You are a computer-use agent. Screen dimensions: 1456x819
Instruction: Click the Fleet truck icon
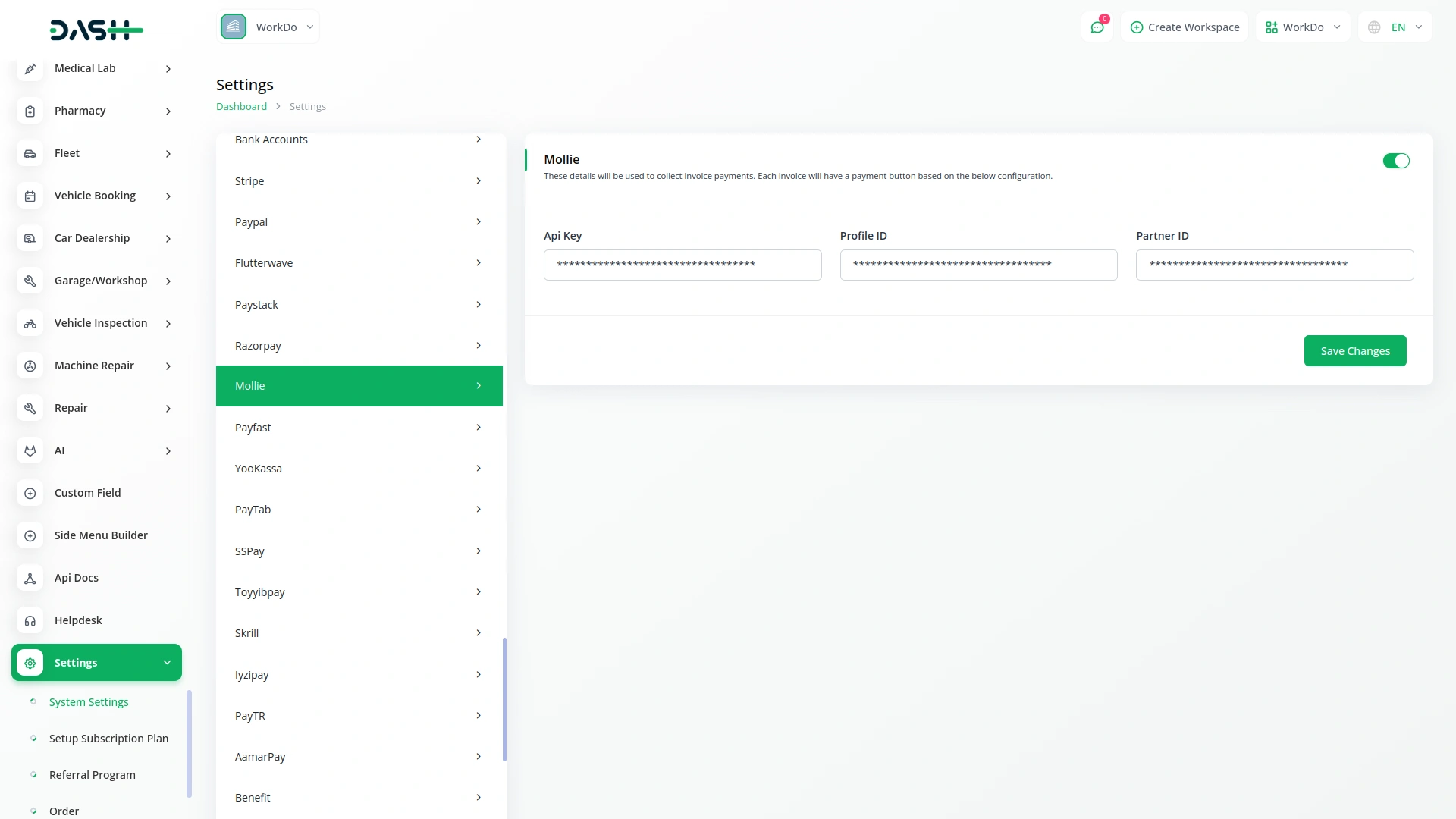30,154
